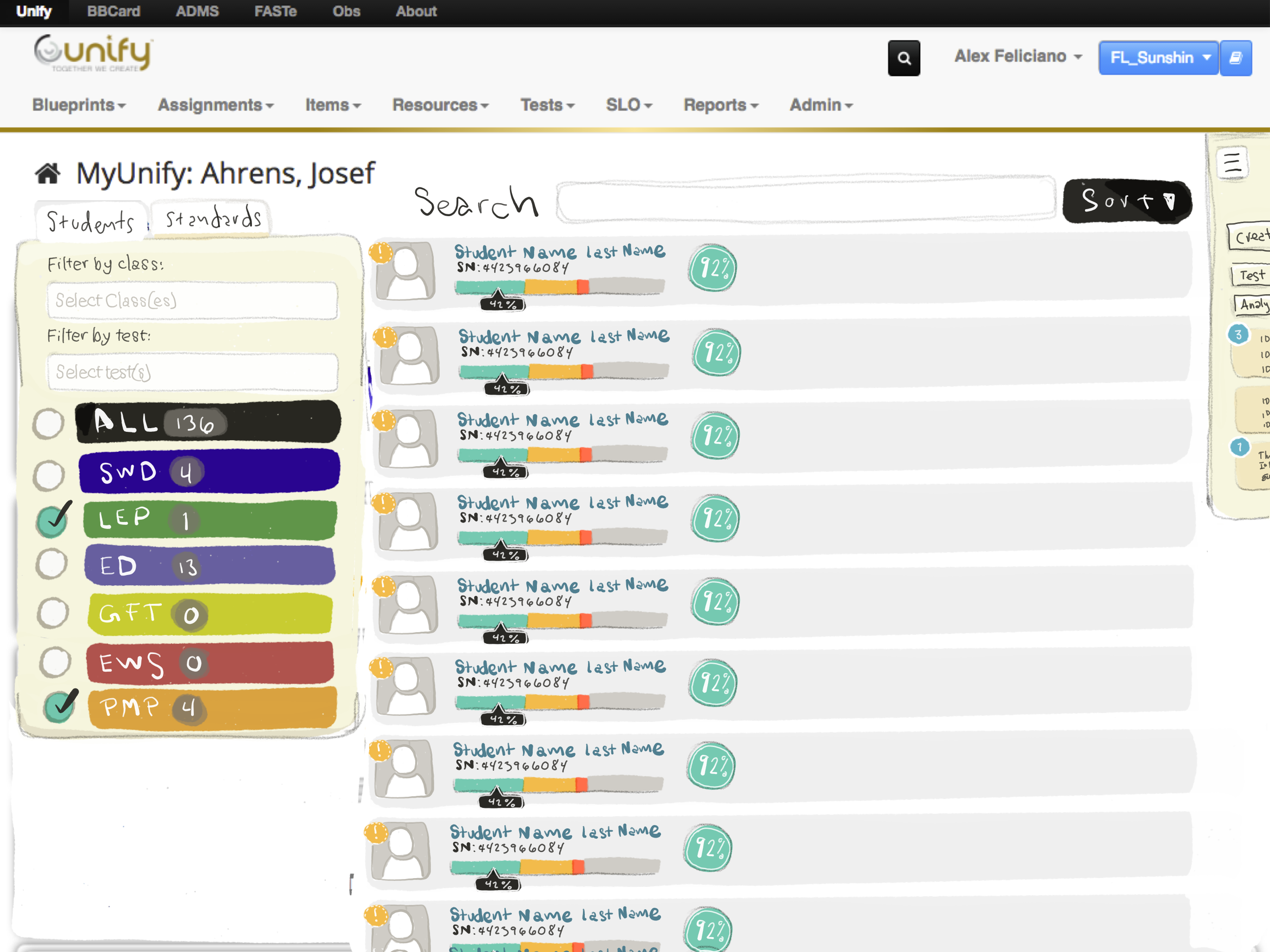Open the FL_Sunshin dropdown button
The width and height of the screenshot is (1270, 952).
[1158, 58]
